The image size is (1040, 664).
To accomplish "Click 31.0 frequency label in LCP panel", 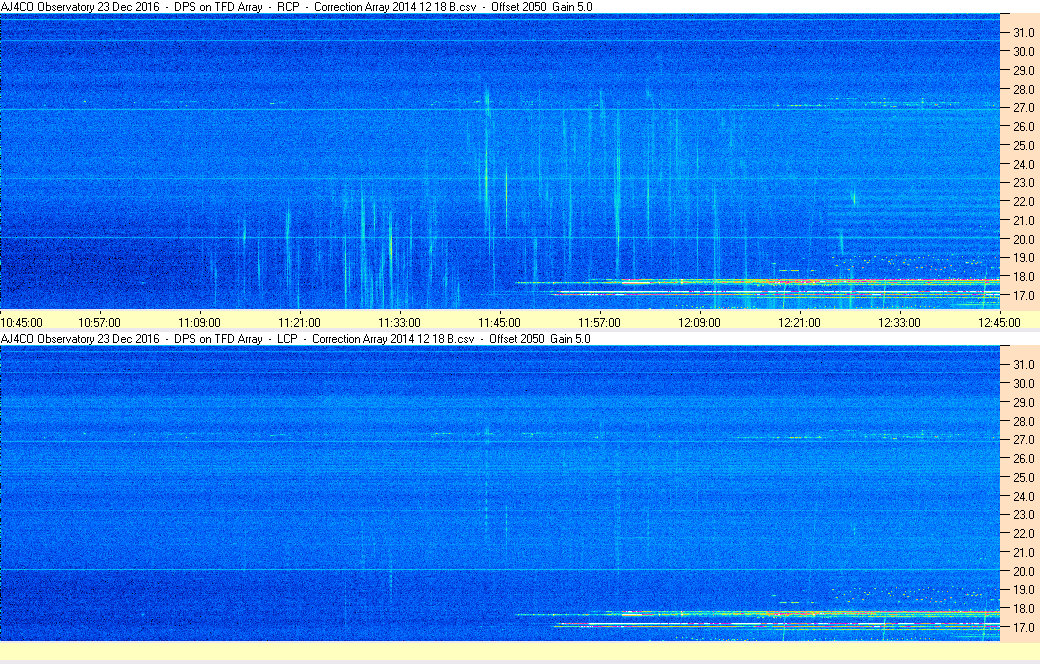I will click(x=1023, y=365).
